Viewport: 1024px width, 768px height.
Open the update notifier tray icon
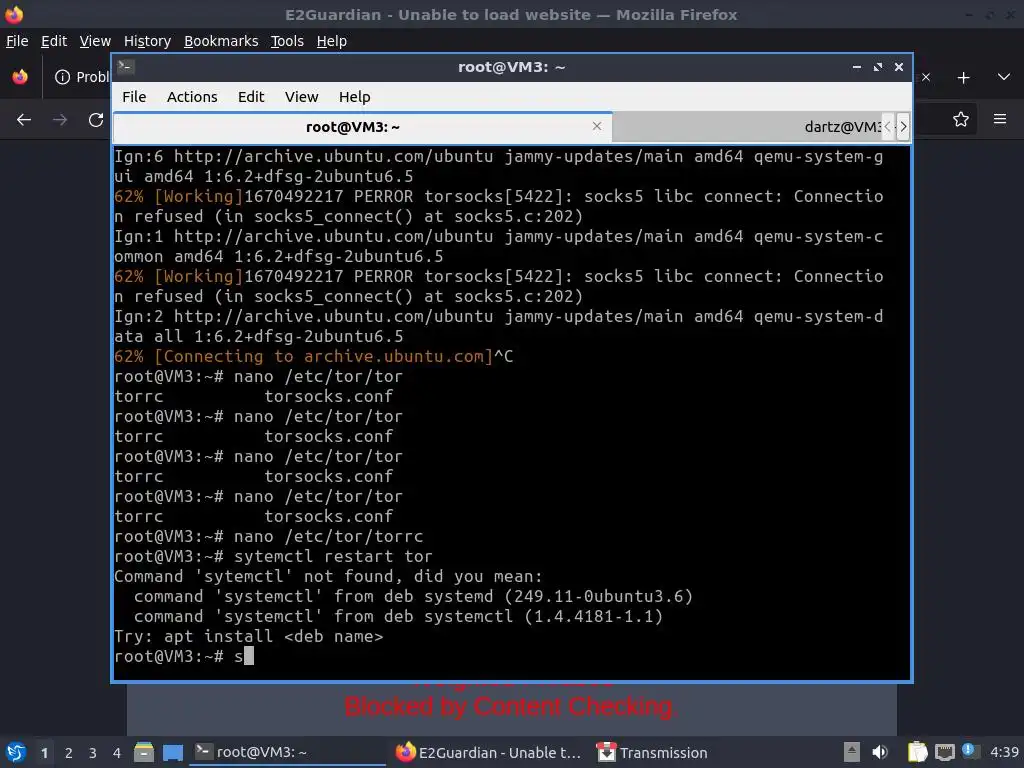(969, 751)
